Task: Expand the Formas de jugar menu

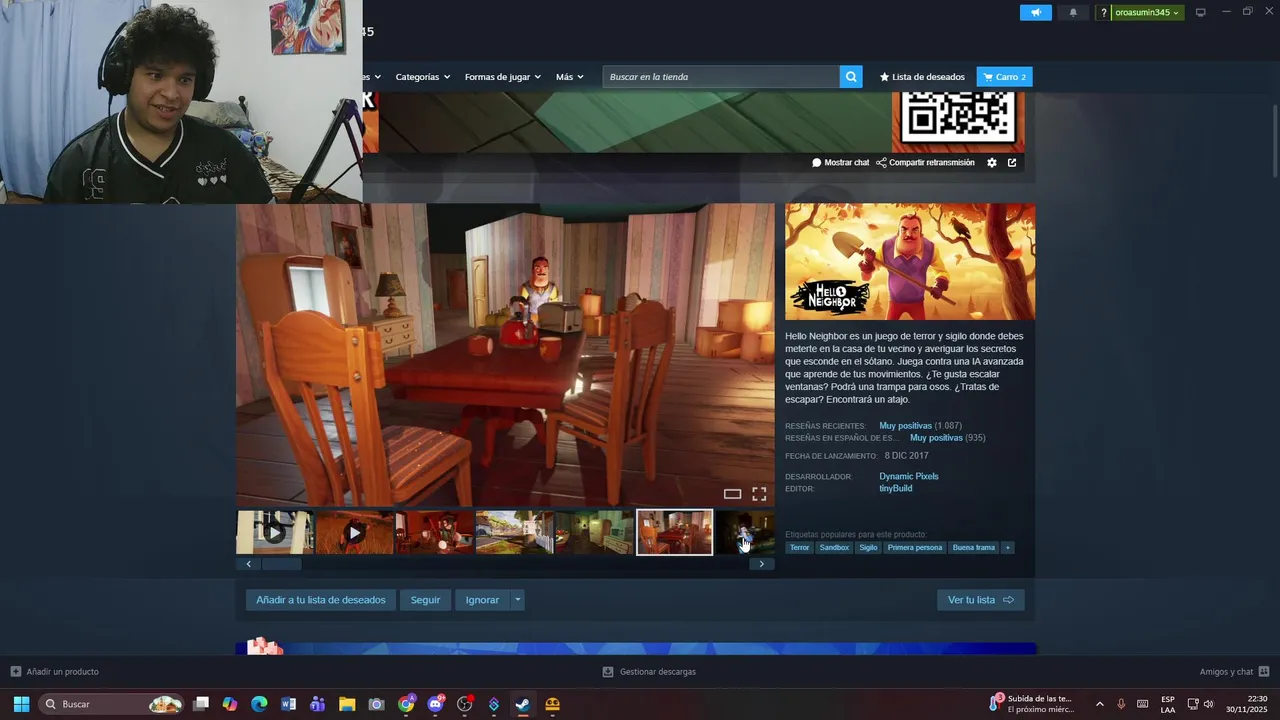Action: [x=503, y=77]
